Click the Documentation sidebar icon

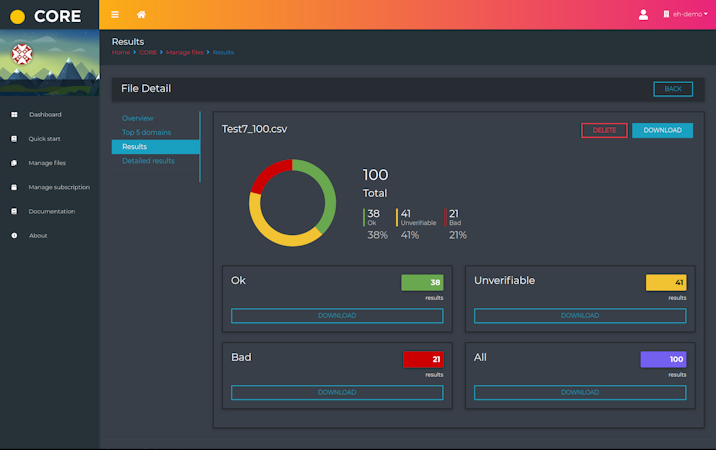14,212
